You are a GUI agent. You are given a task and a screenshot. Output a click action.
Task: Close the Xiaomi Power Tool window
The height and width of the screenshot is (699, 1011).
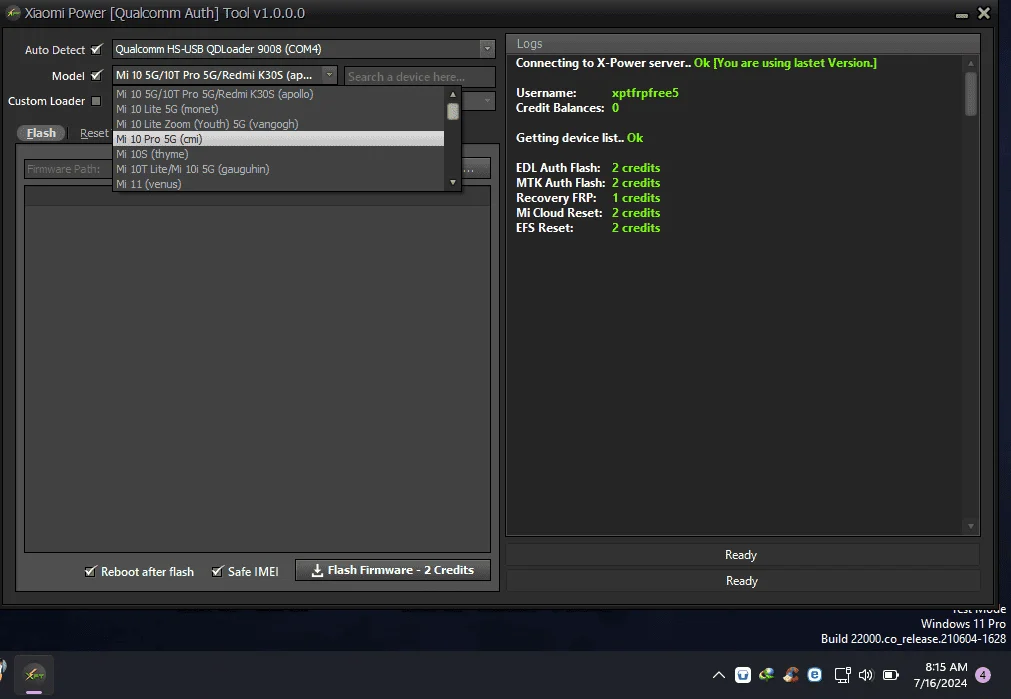(984, 13)
